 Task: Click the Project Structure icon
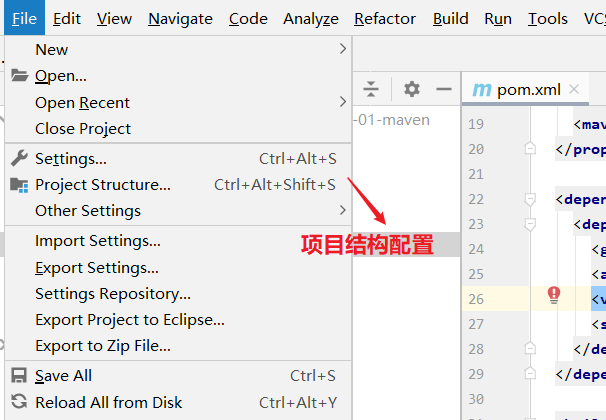(19, 185)
